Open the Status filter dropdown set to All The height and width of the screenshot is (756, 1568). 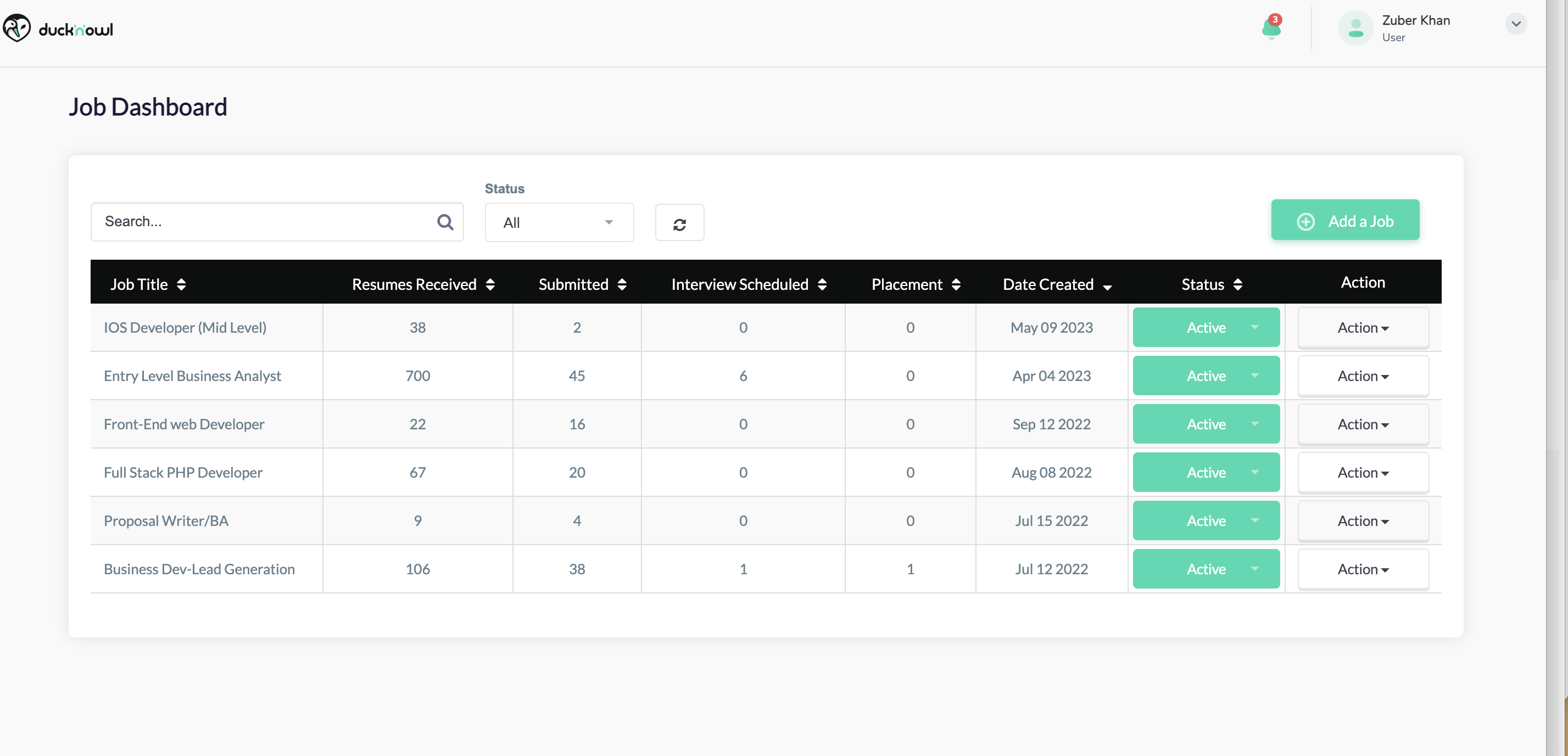click(x=559, y=223)
